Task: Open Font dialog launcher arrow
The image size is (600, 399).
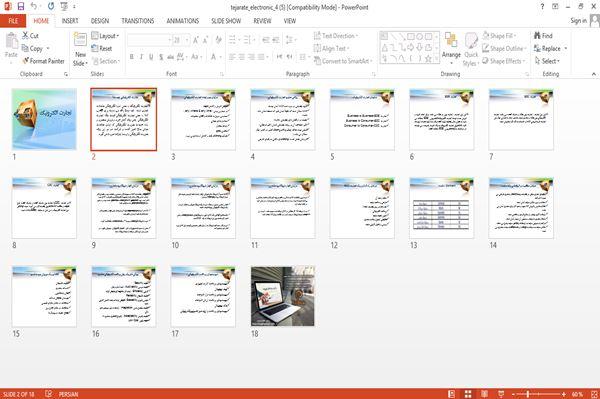Action: 222,74
